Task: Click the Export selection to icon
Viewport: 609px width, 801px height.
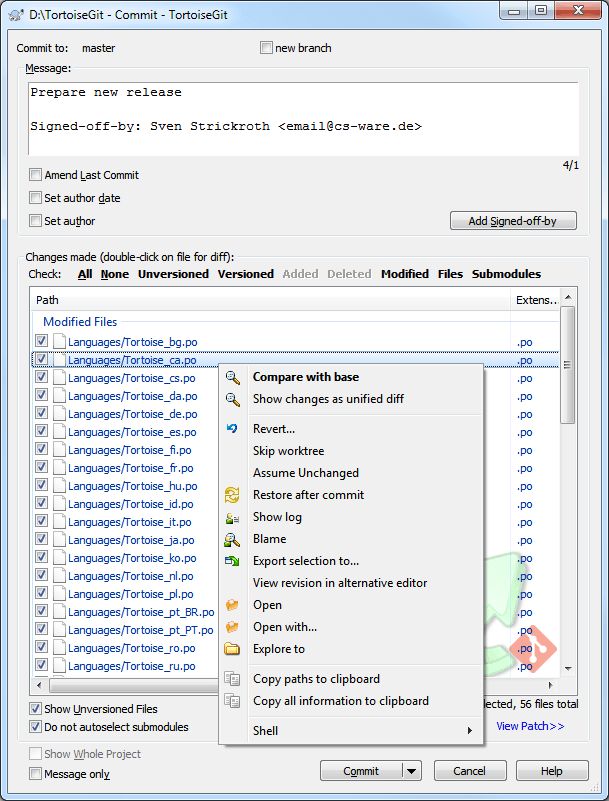Action: click(x=232, y=561)
